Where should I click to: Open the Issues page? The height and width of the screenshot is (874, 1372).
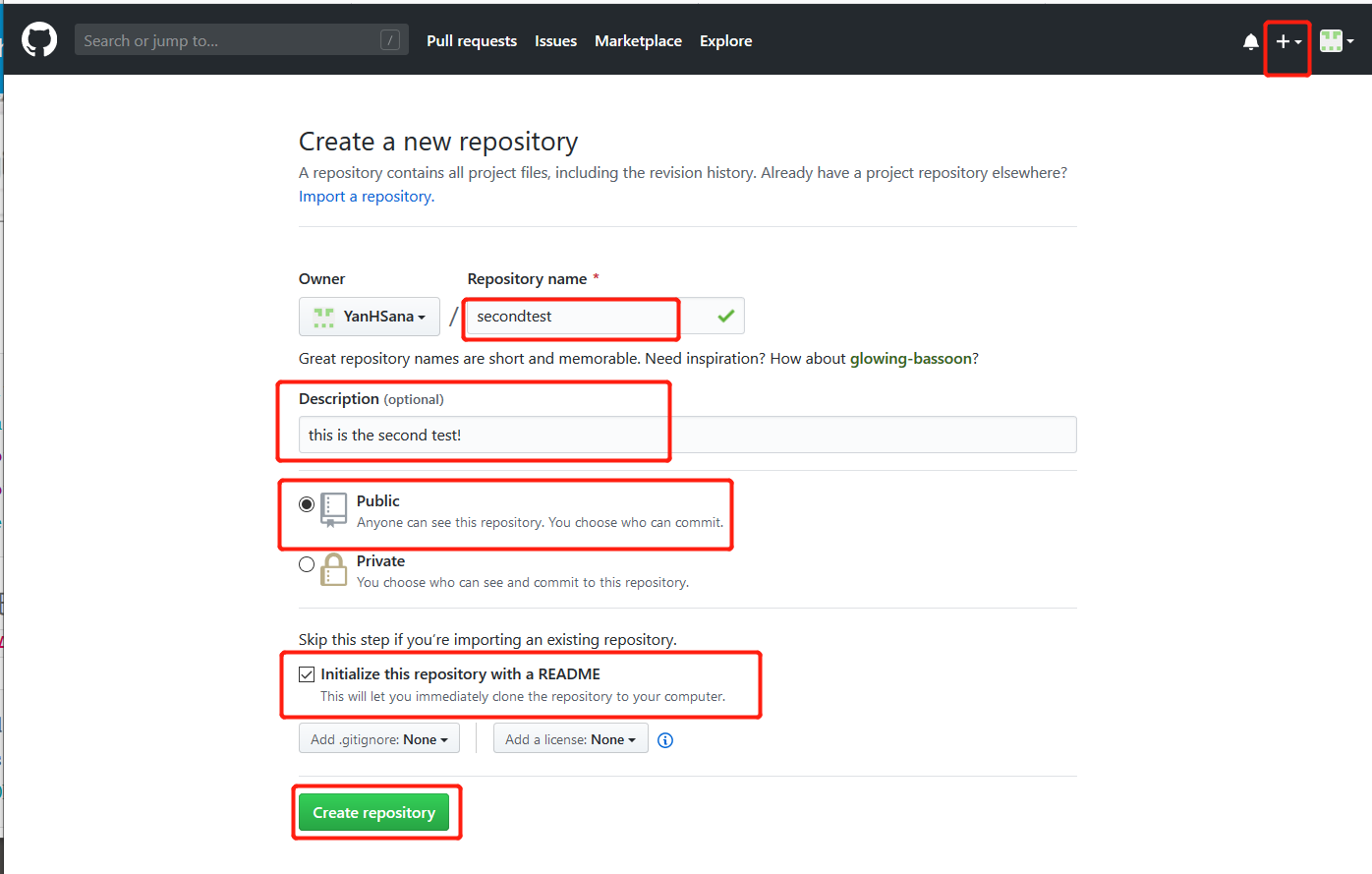pyautogui.click(x=555, y=41)
